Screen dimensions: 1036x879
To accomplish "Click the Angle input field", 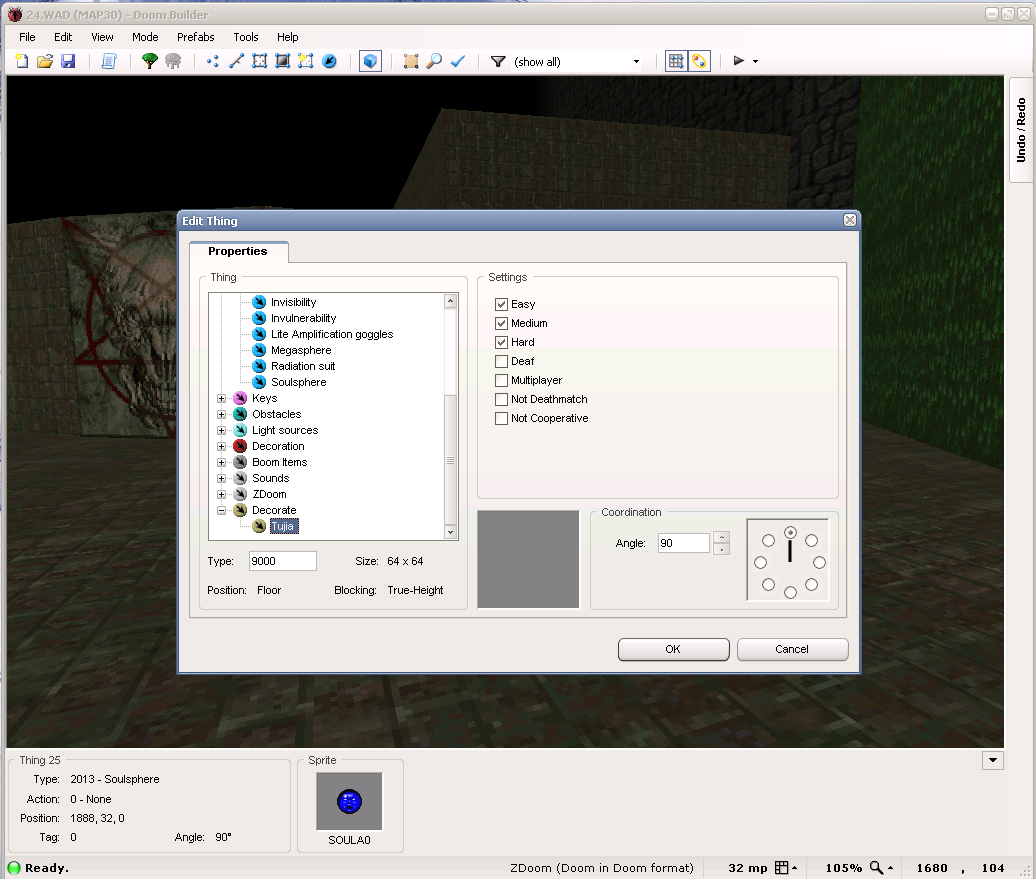I will pyautogui.click(x=684, y=543).
